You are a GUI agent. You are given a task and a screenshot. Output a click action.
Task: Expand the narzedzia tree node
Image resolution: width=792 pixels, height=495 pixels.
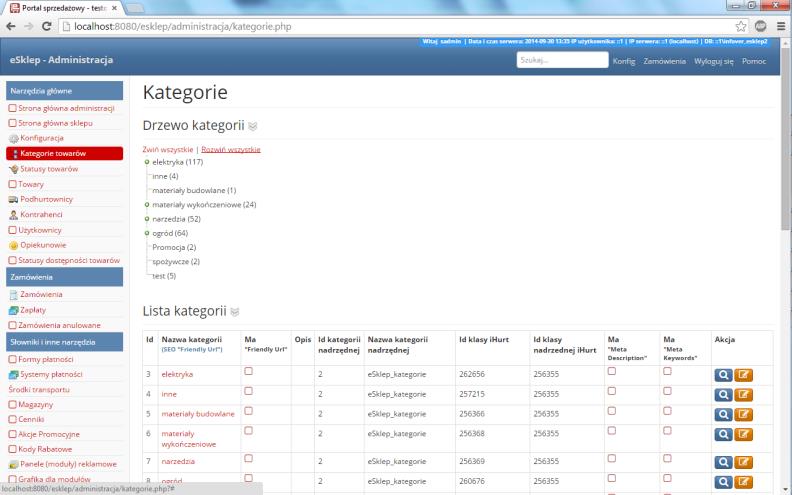coord(147,219)
